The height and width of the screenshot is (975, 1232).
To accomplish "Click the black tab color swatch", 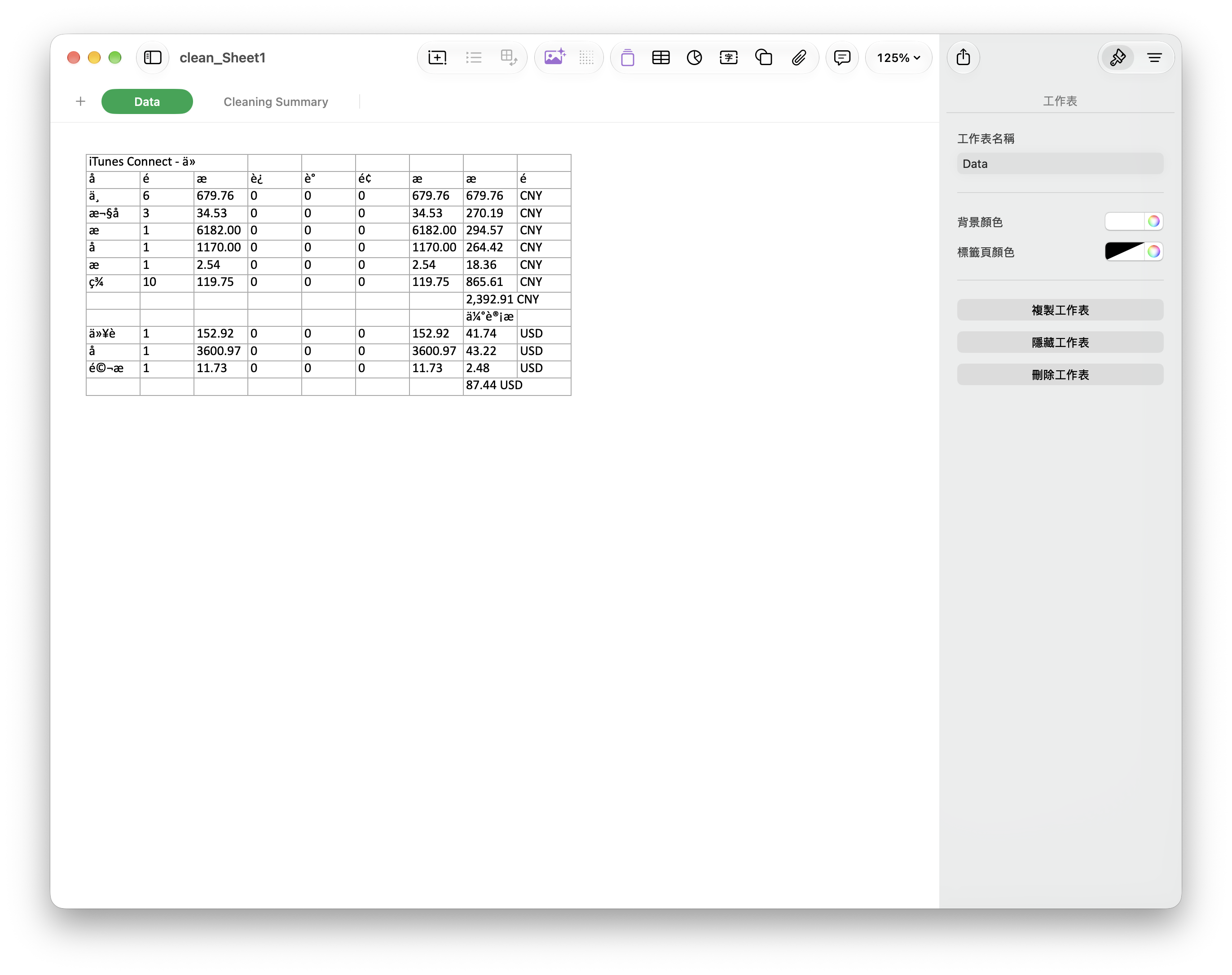I will pyautogui.click(x=1124, y=252).
